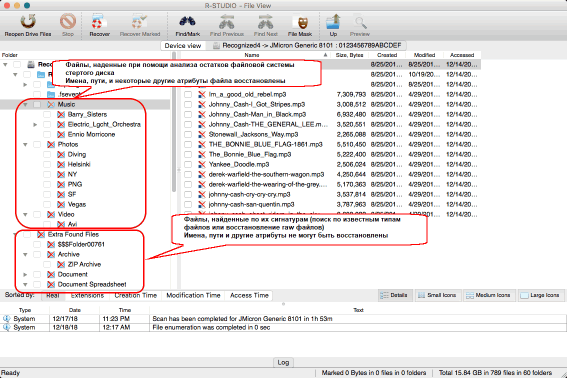The width and height of the screenshot is (567, 378).
Task: Click the Im_a_good_old_rebel.mp3 file icon
Action: pyautogui.click(x=202, y=94)
